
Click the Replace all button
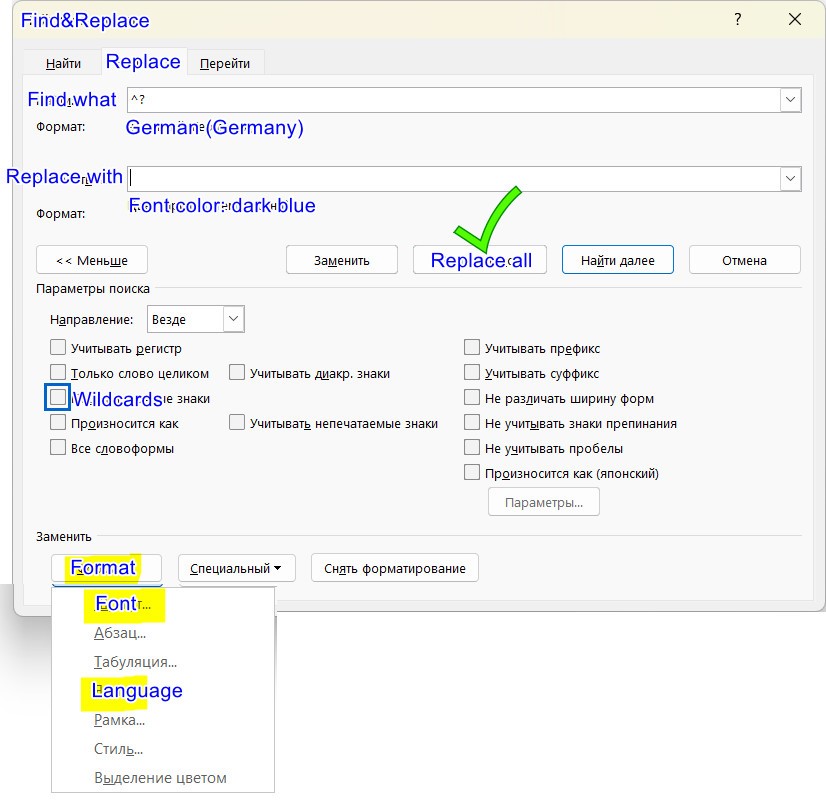point(478,259)
